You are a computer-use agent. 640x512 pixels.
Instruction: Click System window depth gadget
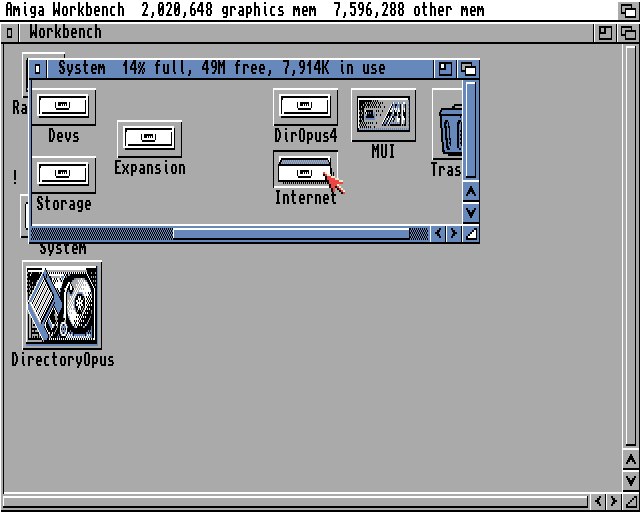point(468,69)
